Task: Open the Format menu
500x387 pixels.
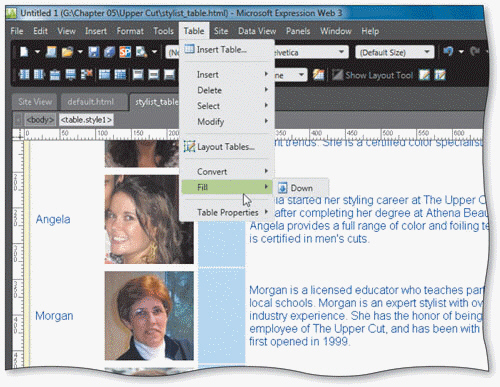Action: coord(130,31)
